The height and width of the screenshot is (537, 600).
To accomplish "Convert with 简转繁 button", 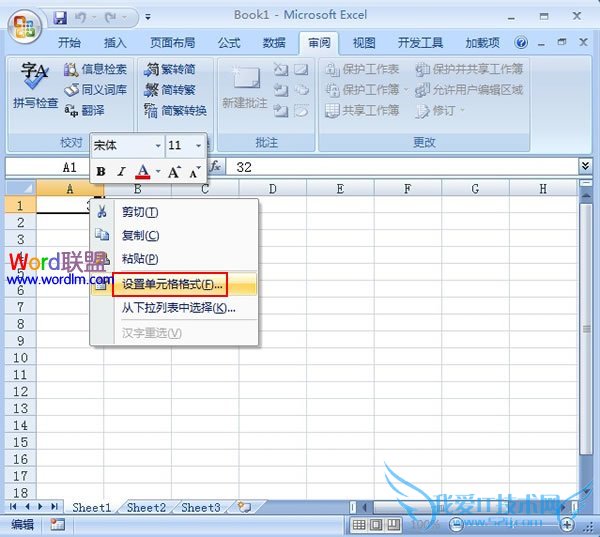I will 170,90.
